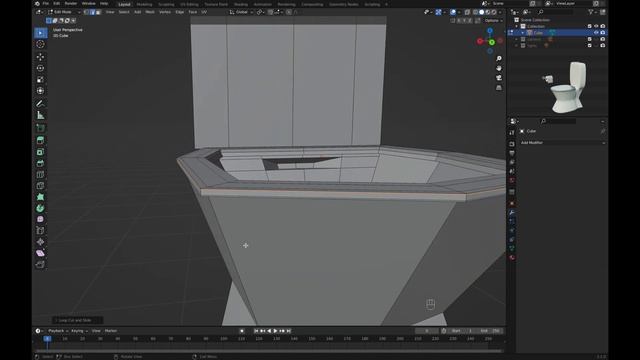Open the Vertex menu in viewport header

coord(165,12)
